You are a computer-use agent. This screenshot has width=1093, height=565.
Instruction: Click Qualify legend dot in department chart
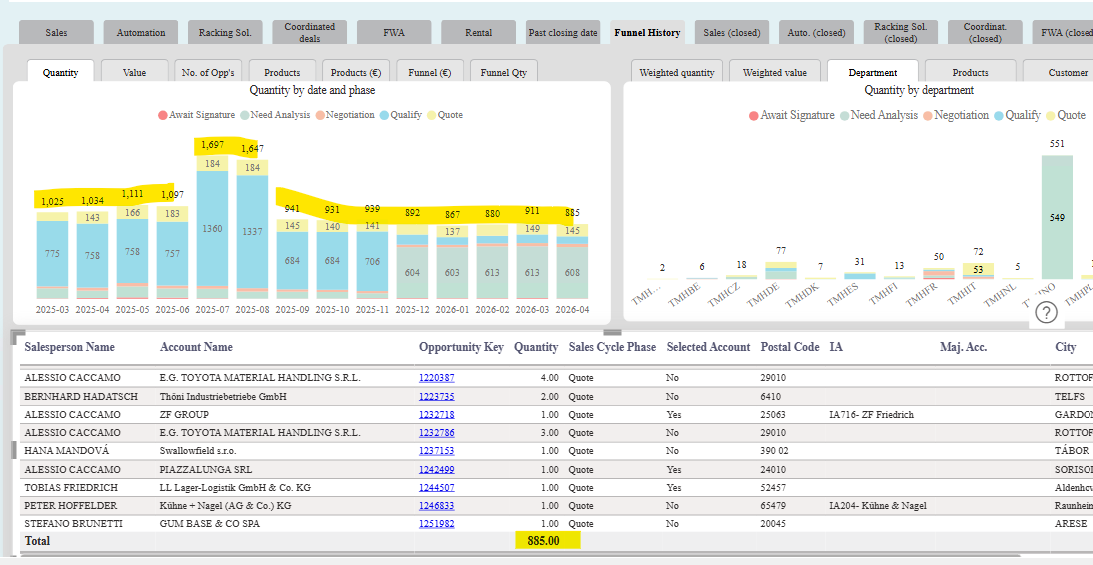1000,116
